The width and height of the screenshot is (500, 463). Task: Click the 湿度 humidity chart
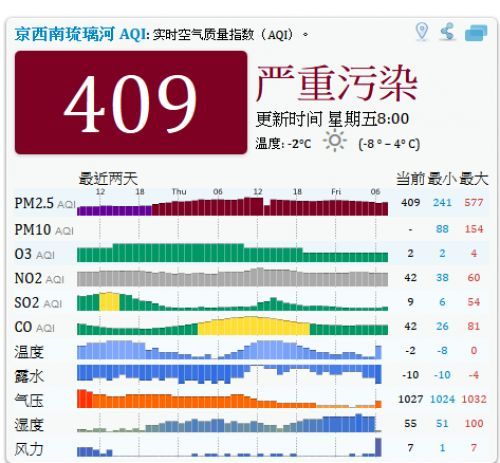(x=229, y=423)
